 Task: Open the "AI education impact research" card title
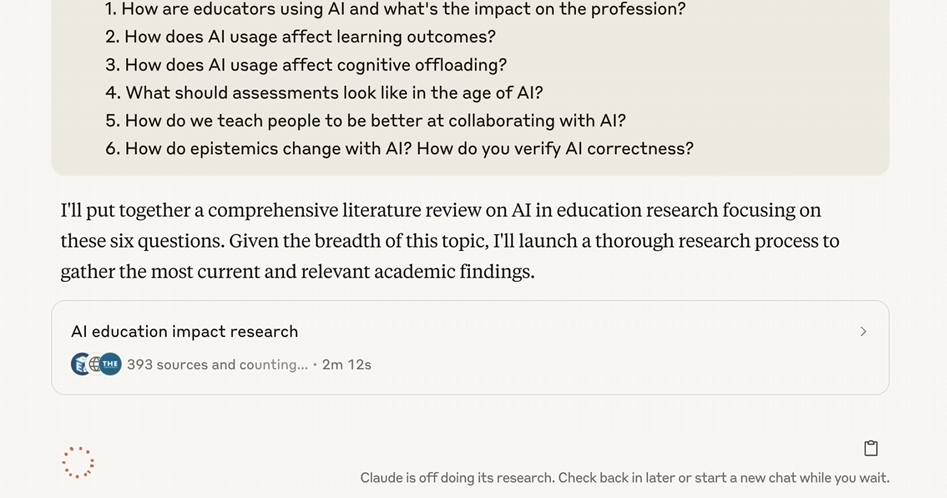click(x=184, y=331)
